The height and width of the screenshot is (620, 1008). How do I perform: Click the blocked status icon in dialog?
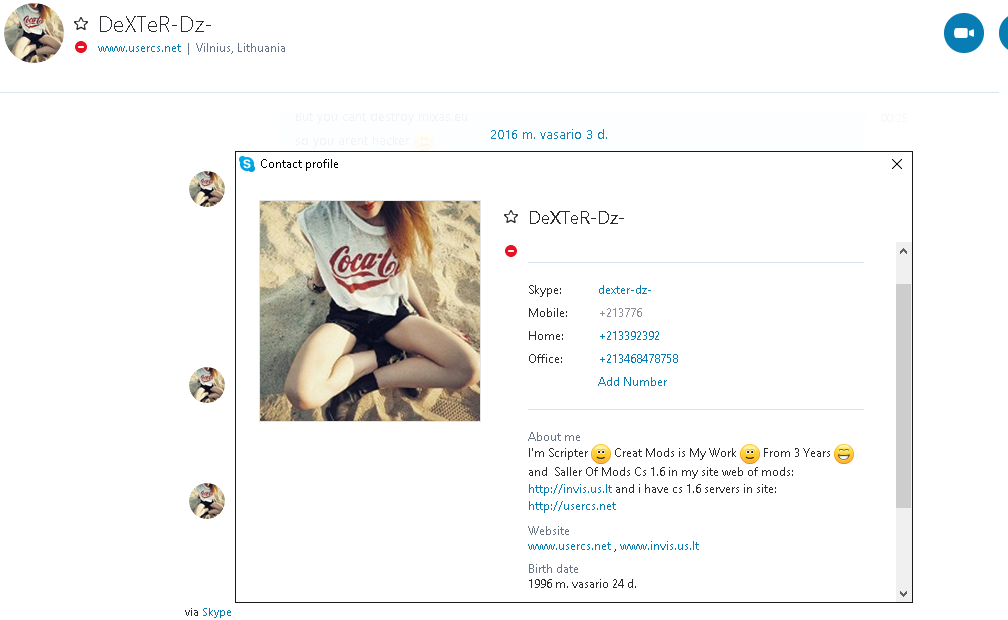[511, 251]
